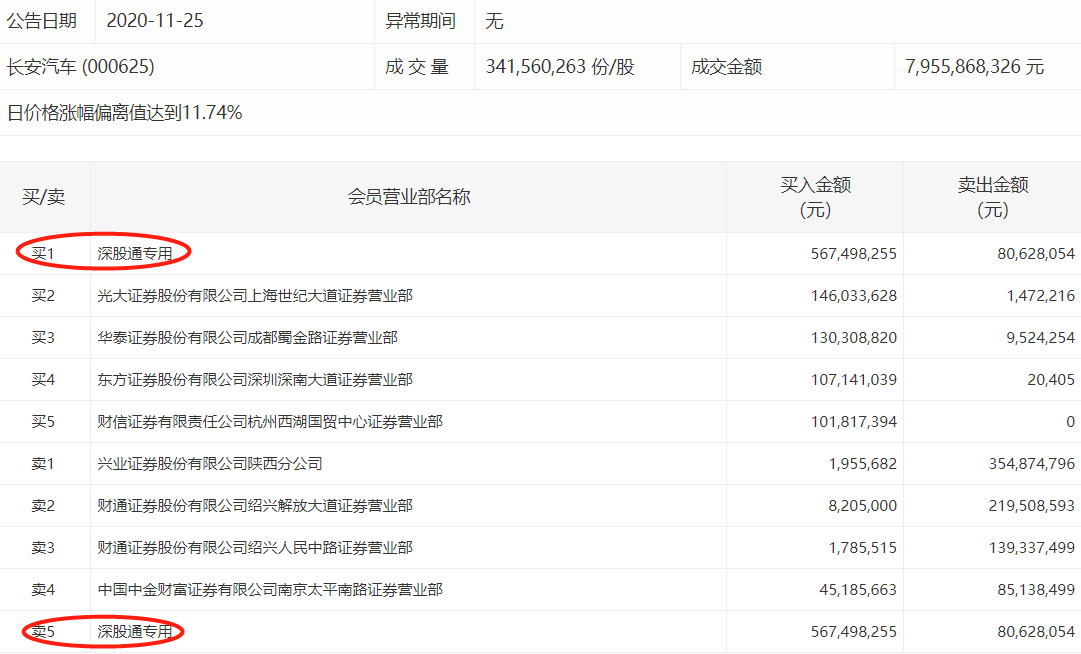Select the 买5 row label
The width and height of the screenshot is (1081, 654).
43,422
